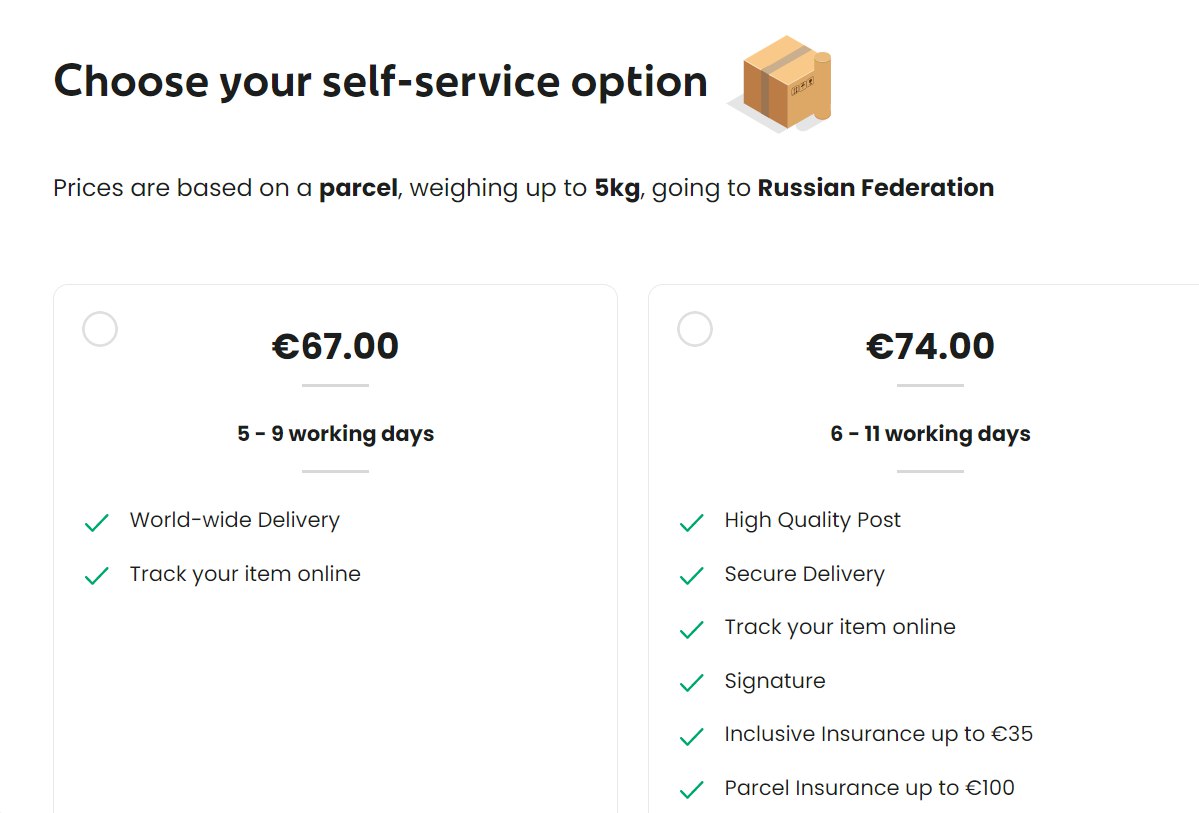Image resolution: width=1199 pixels, height=813 pixels.
Task: Click the 5 - 9 working days text
Action: [x=335, y=434]
